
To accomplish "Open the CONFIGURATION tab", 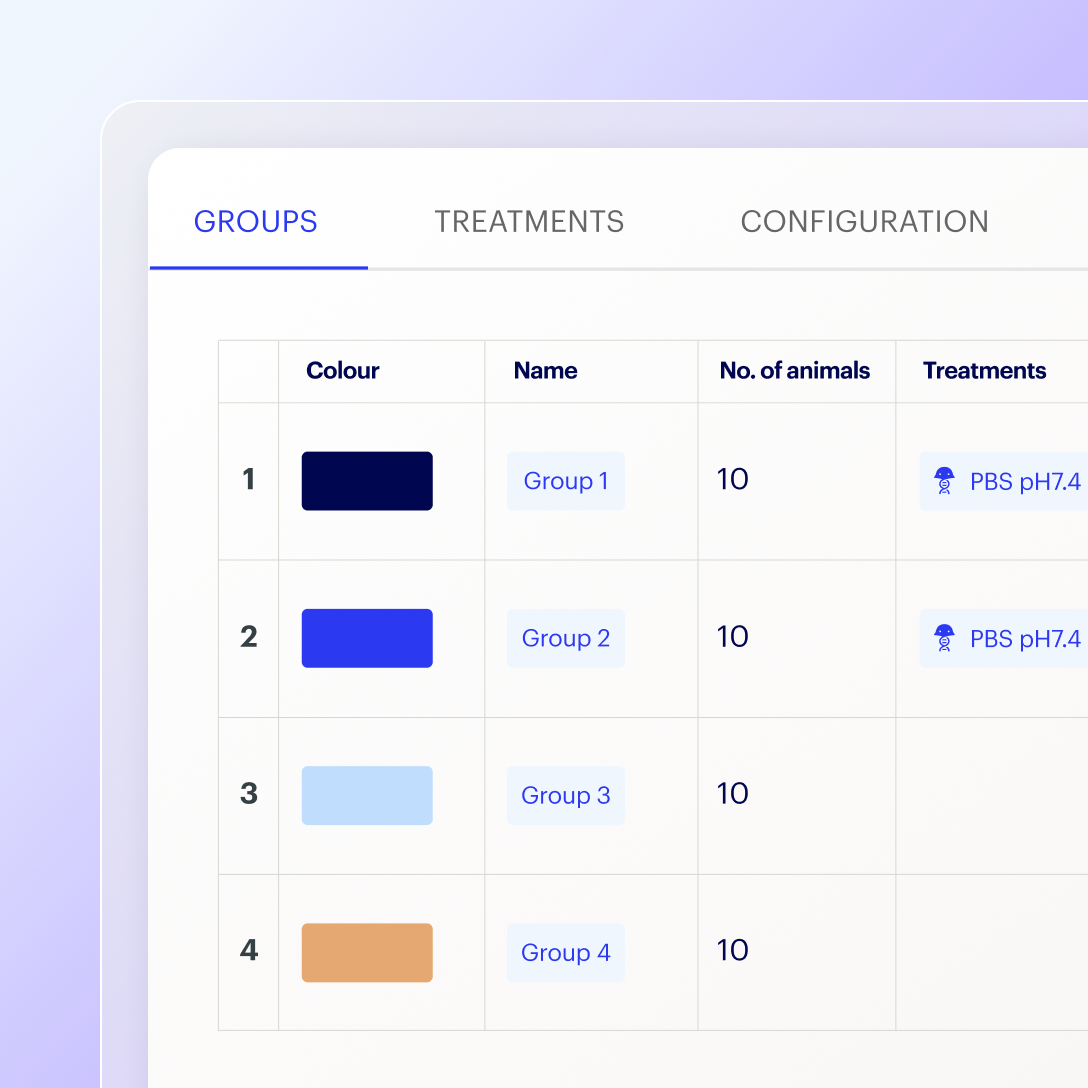I will pyautogui.click(x=865, y=222).
